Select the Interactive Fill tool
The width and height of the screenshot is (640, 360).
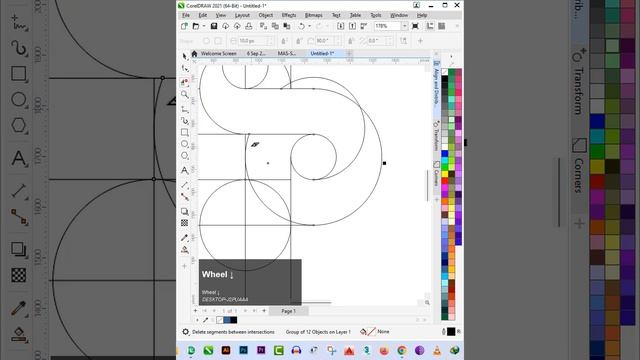(x=185, y=249)
